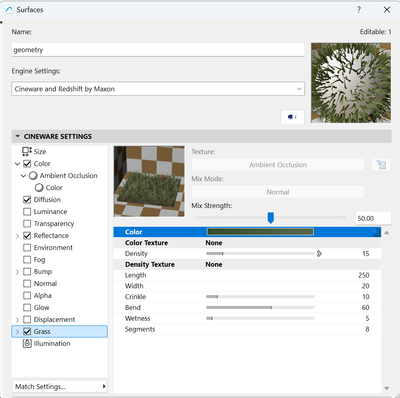Image resolution: width=400 pixels, height=398 pixels.
Task: Click the Size icon in channel list
Action: 27,151
